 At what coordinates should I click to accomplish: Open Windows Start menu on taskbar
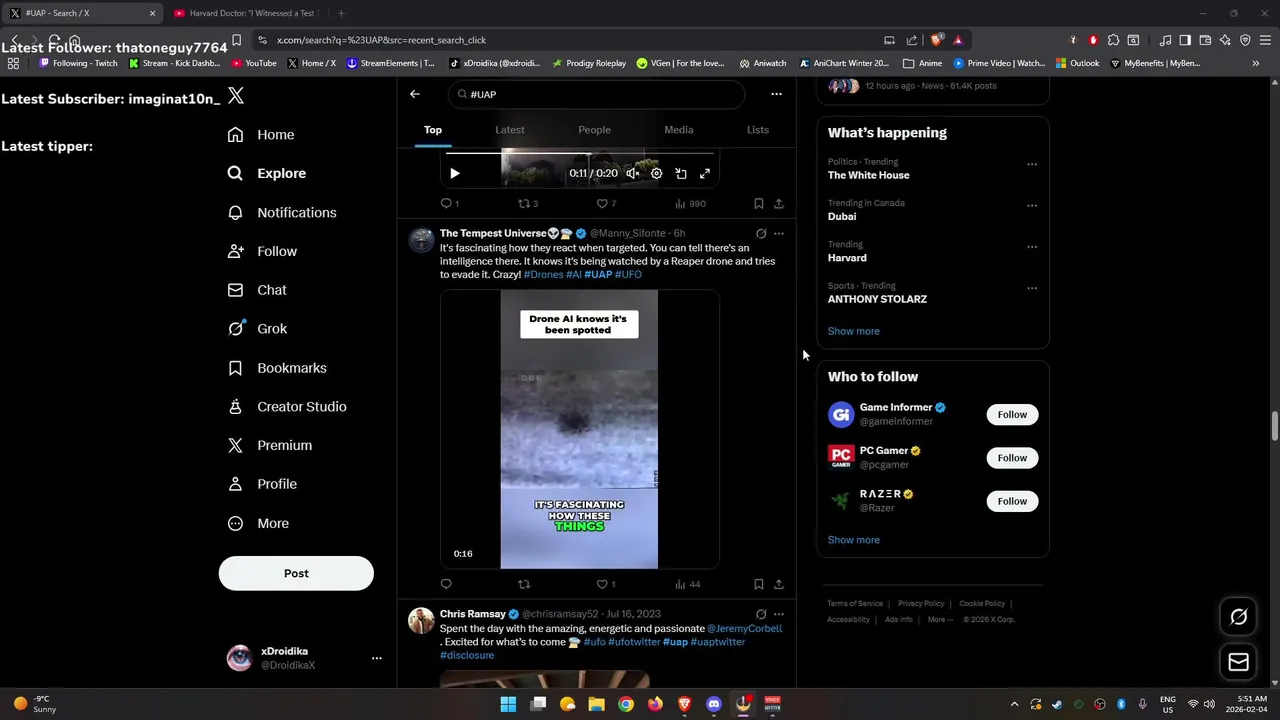click(x=508, y=704)
